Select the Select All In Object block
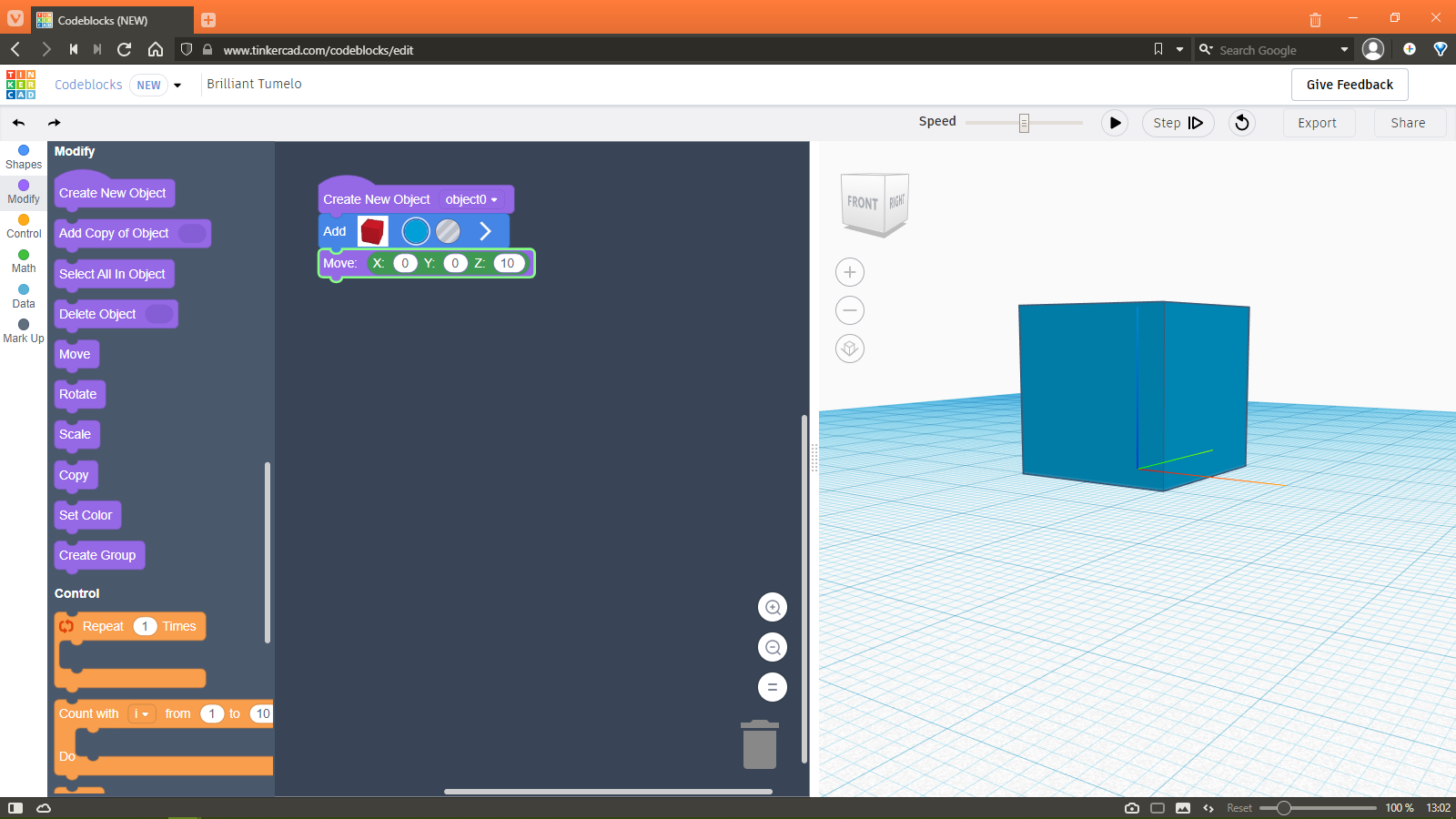This screenshot has width=1456, height=819. (x=113, y=274)
